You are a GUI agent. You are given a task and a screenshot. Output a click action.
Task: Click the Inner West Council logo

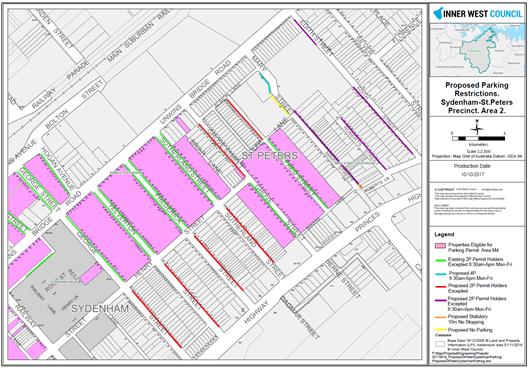click(477, 14)
